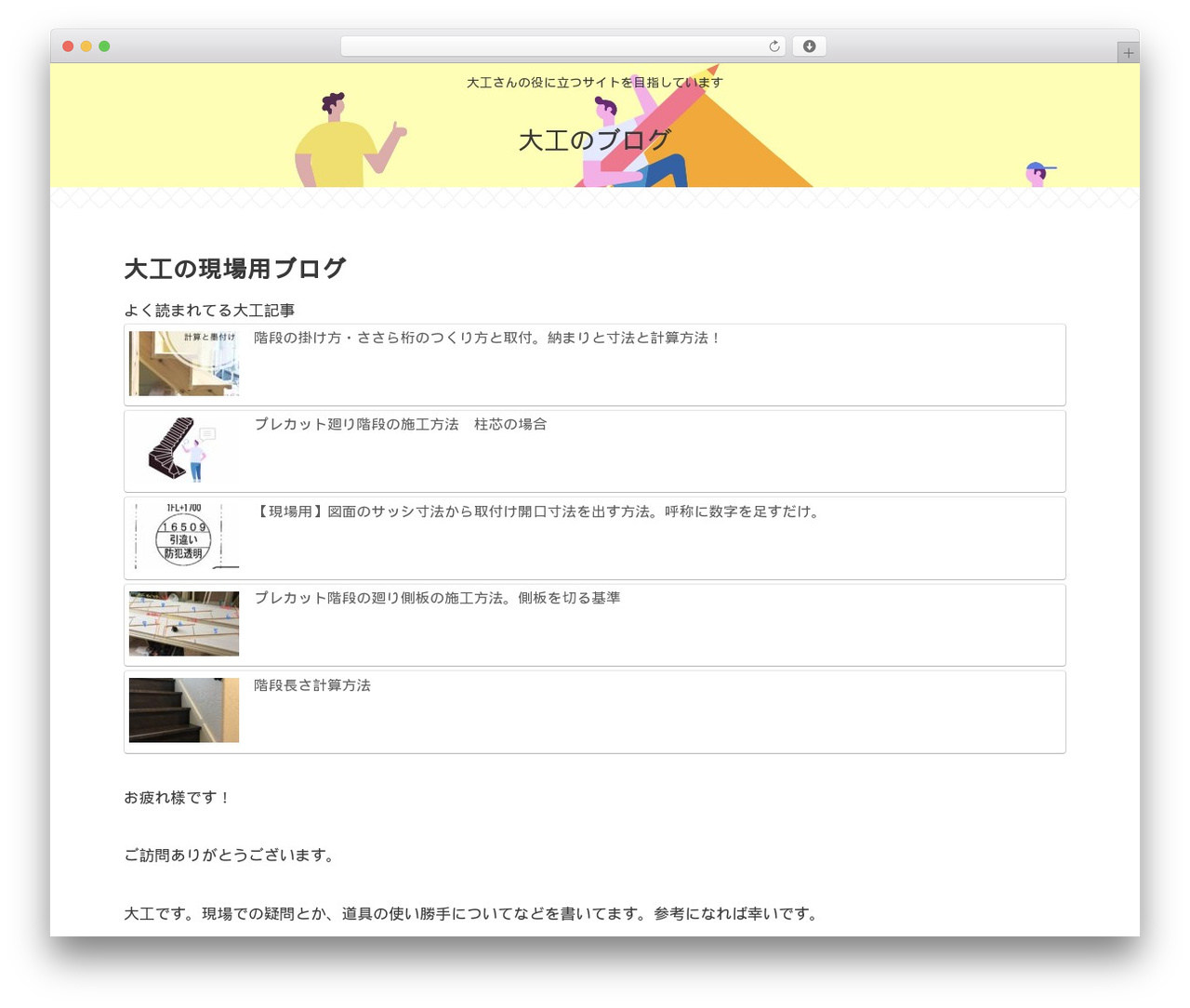The width and height of the screenshot is (1190, 1008).
Task: Click the subheading よく読まれてる大工記事
Action: point(209,311)
